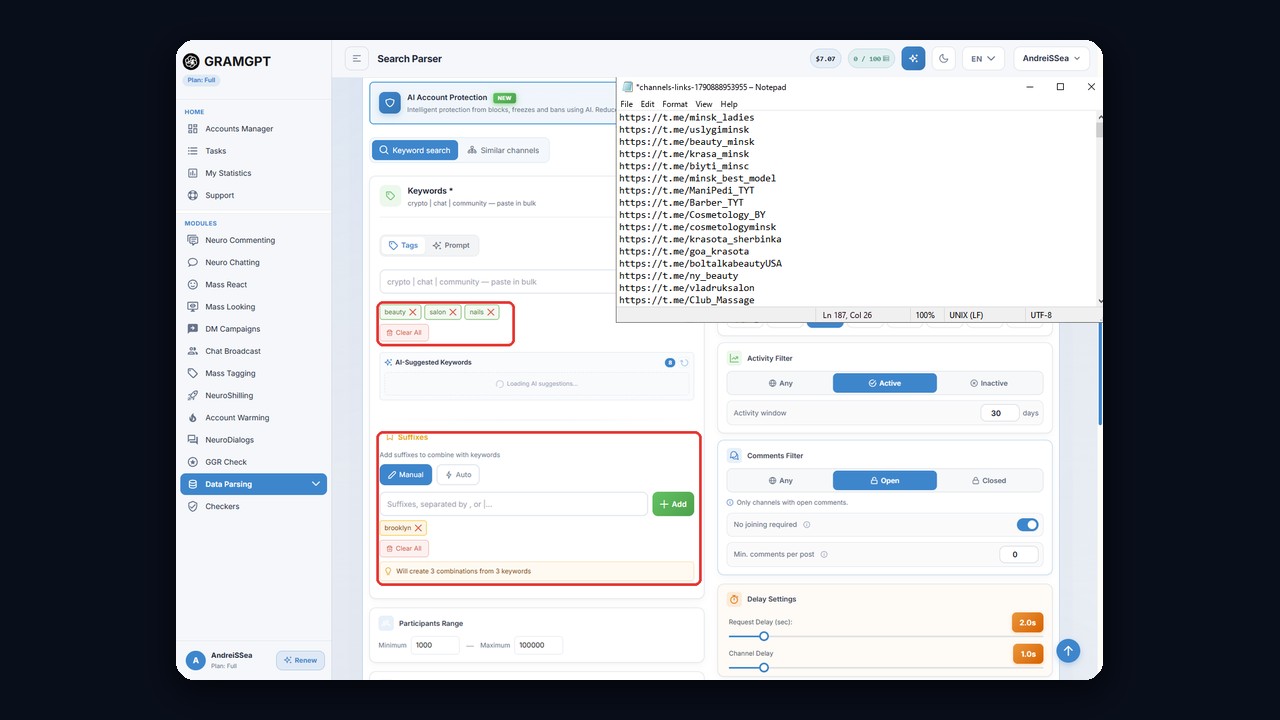This screenshot has height=720, width=1280.
Task: Open the File menu in Notepad
Action: 627,104
